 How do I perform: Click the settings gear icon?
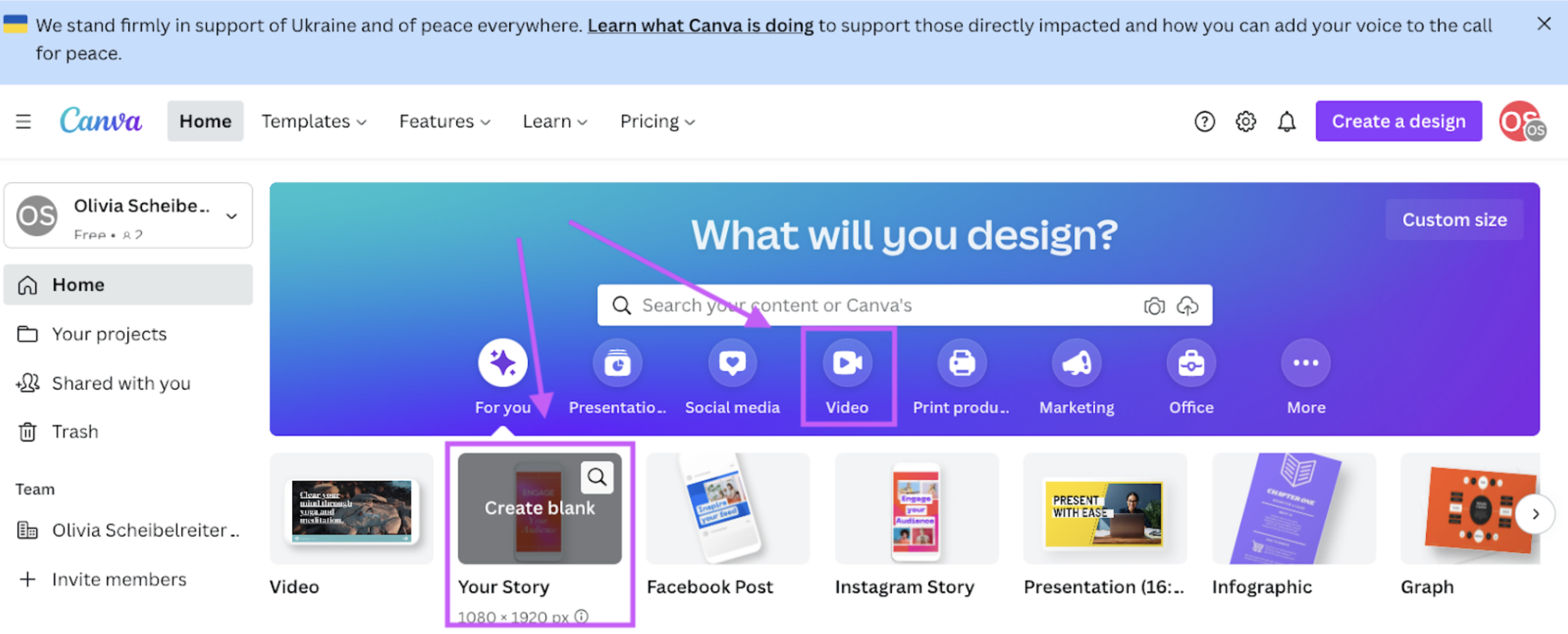[x=1246, y=121]
